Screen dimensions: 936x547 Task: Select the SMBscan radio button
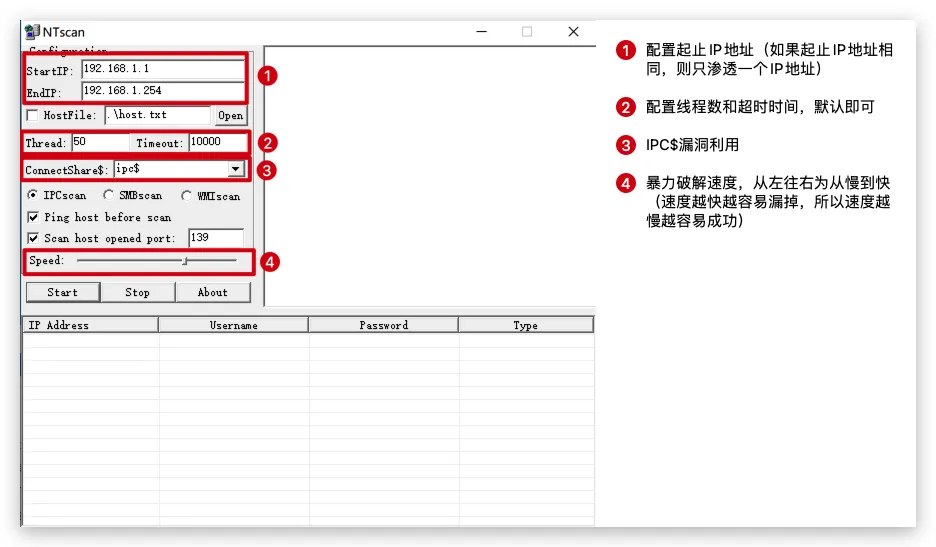point(108,195)
